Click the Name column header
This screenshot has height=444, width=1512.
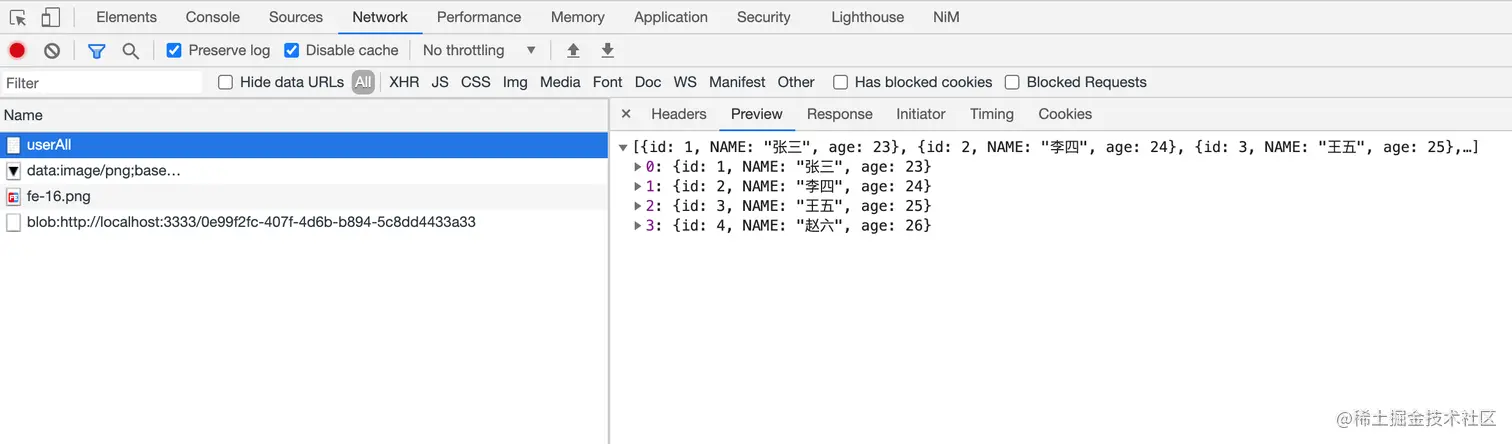pos(304,115)
